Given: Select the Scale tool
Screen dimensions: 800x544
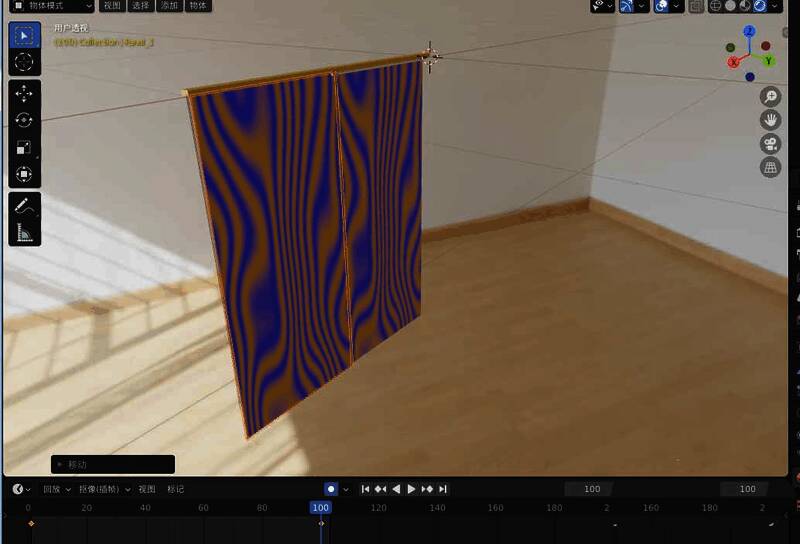Looking at the screenshot, I should click(x=24, y=148).
